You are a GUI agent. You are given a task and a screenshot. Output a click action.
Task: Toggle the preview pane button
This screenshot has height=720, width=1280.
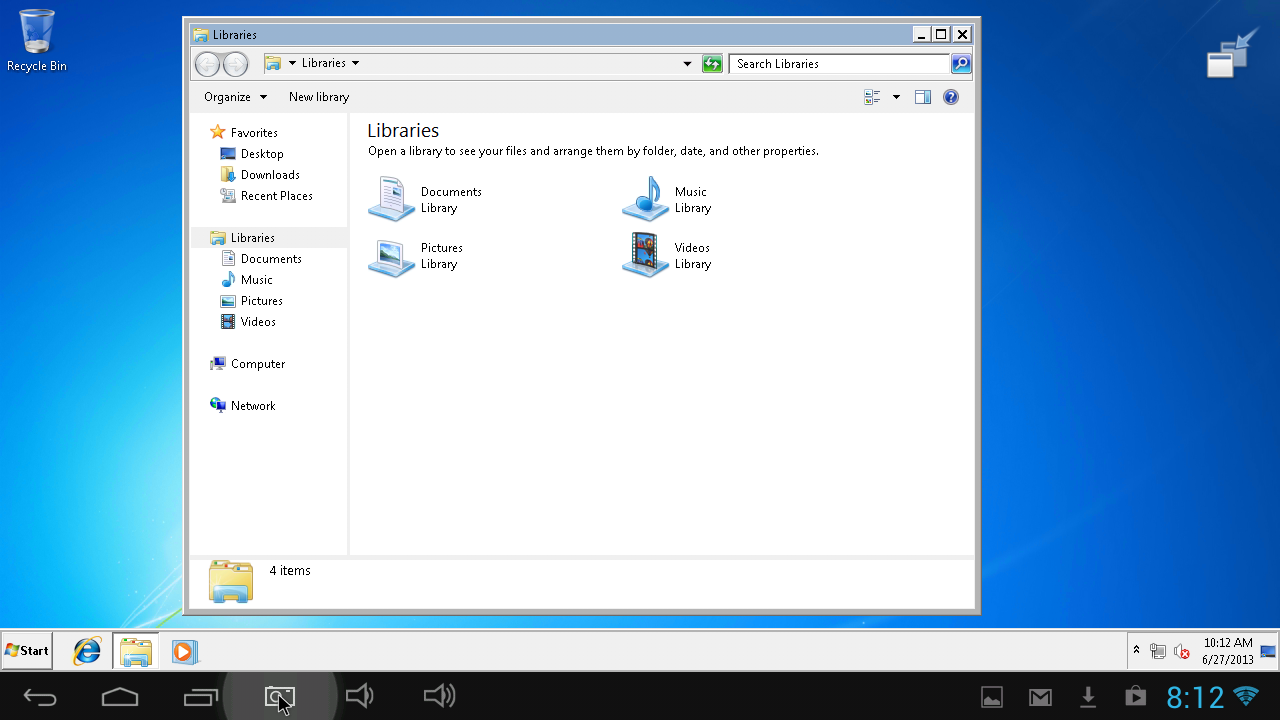[x=923, y=97]
